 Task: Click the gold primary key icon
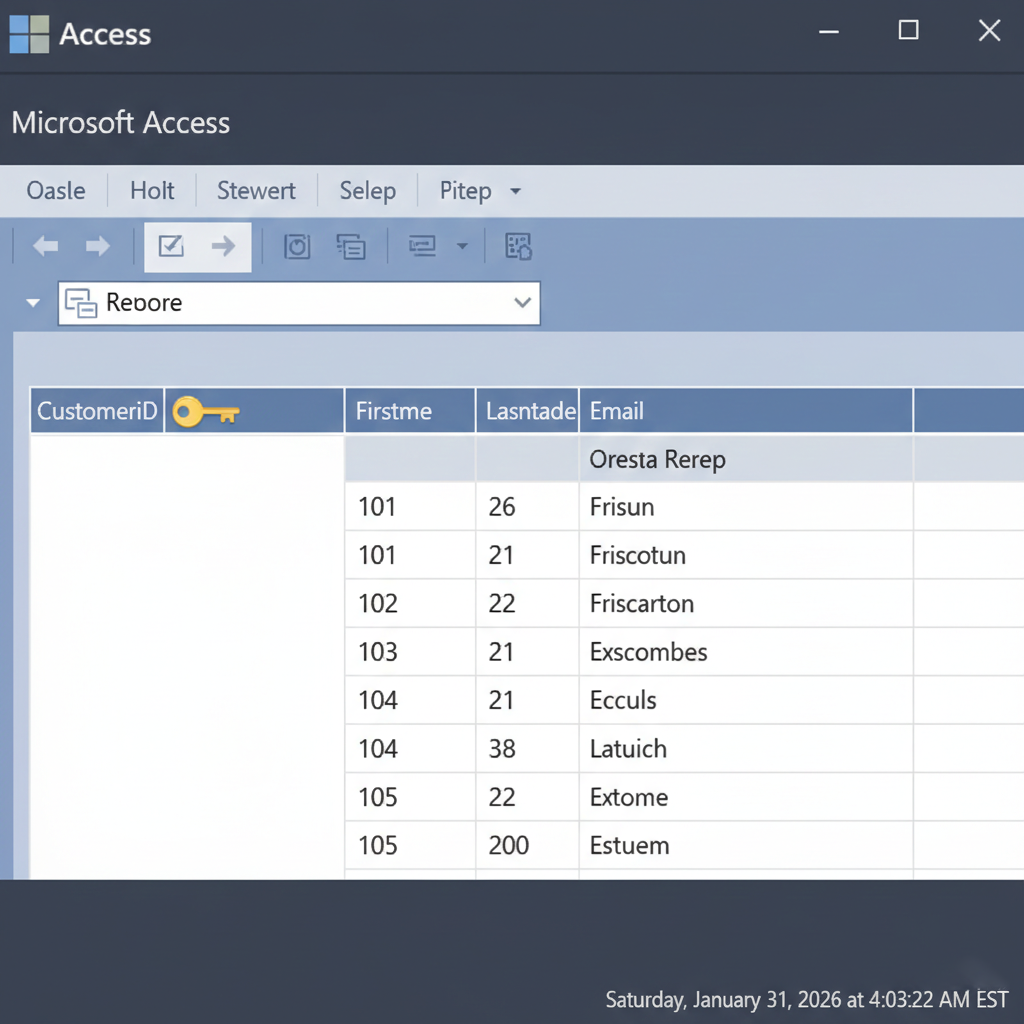pyautogui.click(x=205, y=411)
